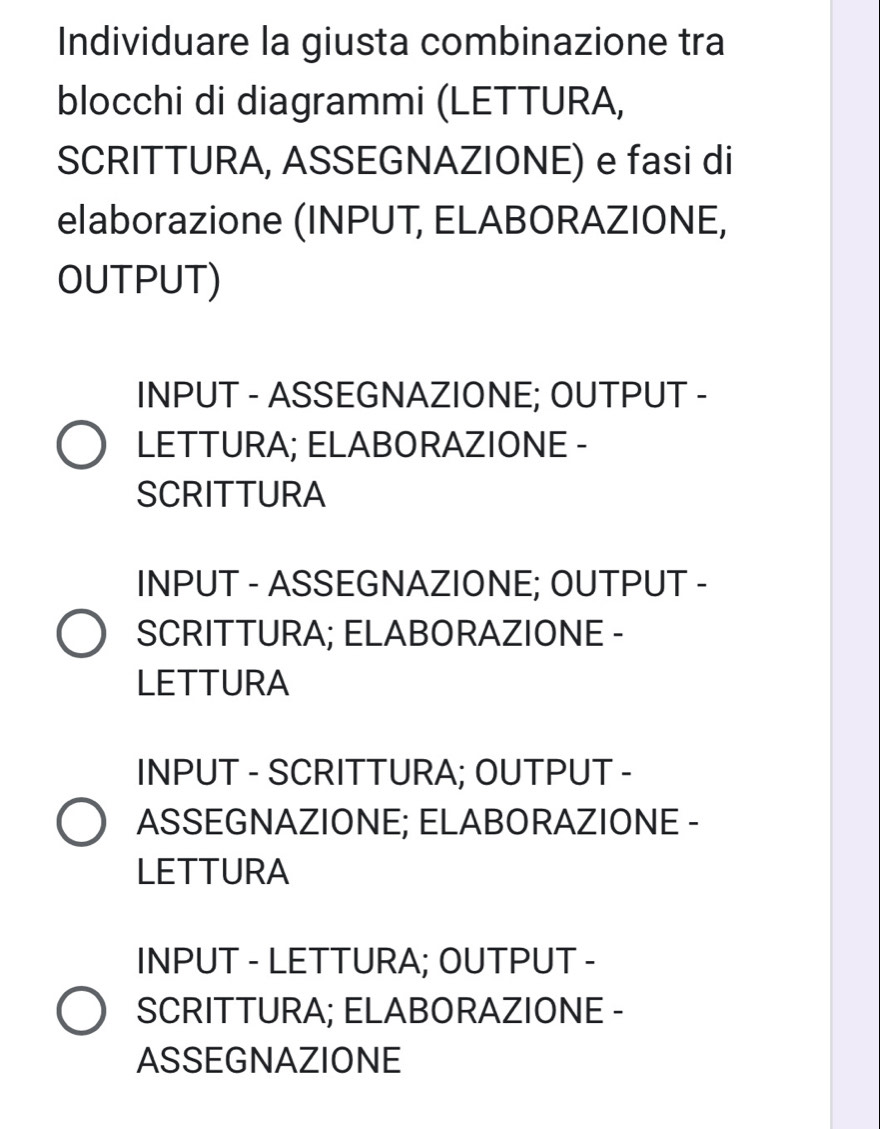This screenshot has width=880, height=1129.
Task: Click 'SCRITTURA; ELABORAZIONE -' in the fourth answer
Action: coord(380,1010)
